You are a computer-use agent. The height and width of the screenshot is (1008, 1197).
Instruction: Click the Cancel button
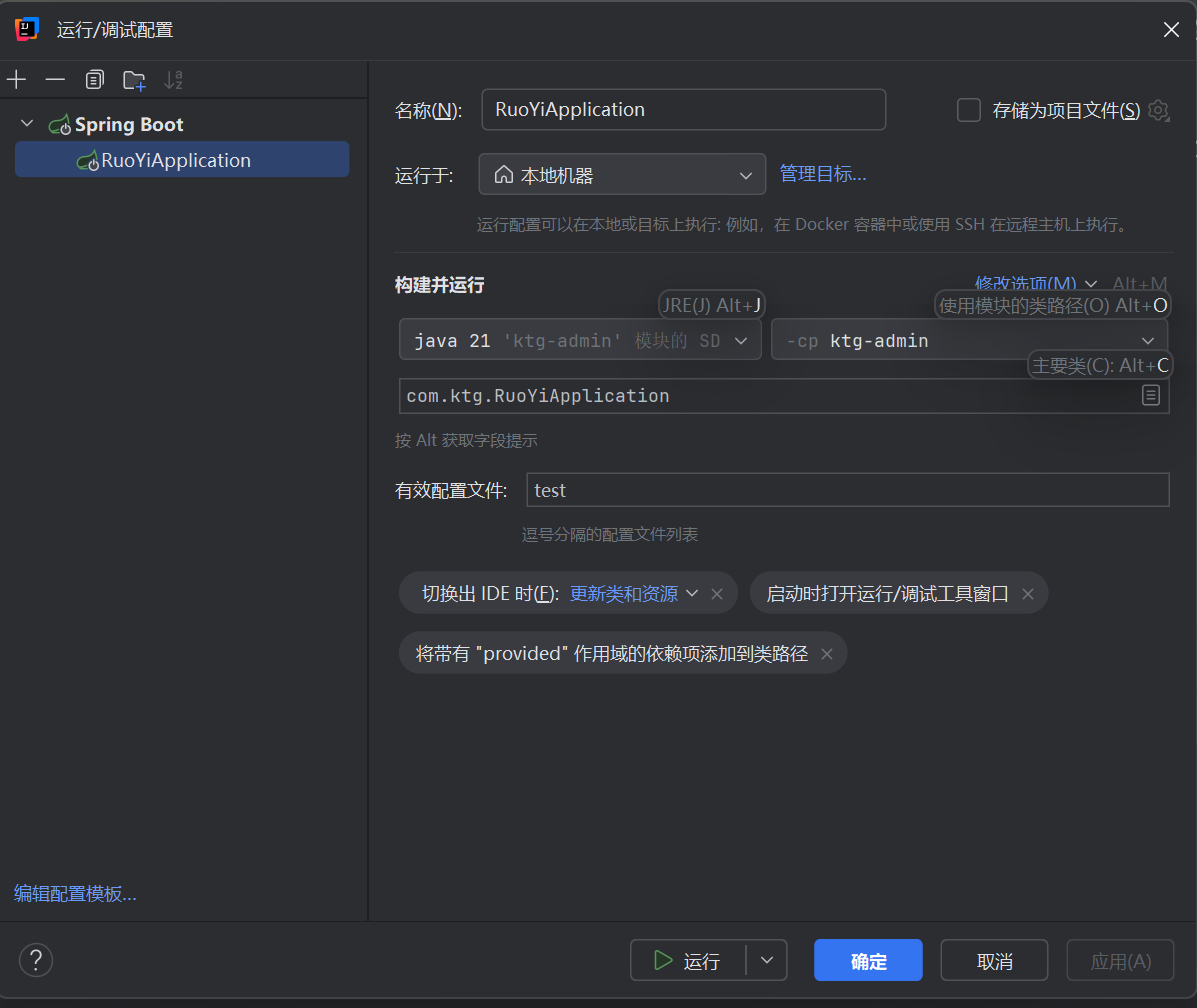click(994, 960)
